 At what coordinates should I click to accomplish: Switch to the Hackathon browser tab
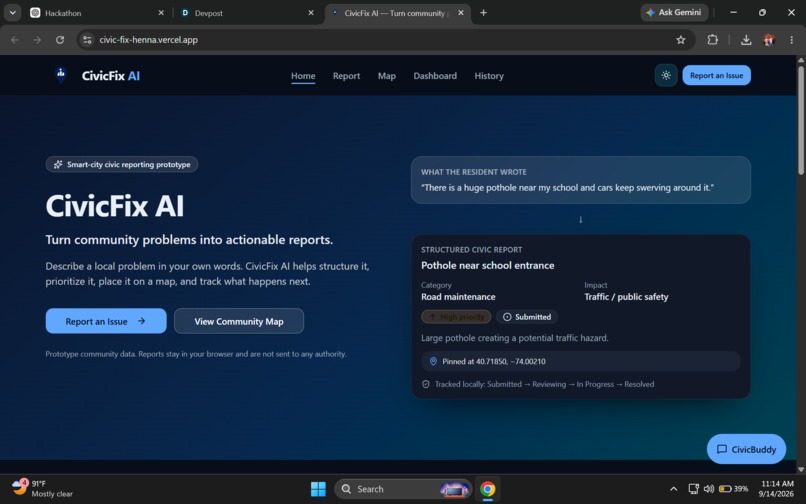pyautogui.click(x=95, y=13)
